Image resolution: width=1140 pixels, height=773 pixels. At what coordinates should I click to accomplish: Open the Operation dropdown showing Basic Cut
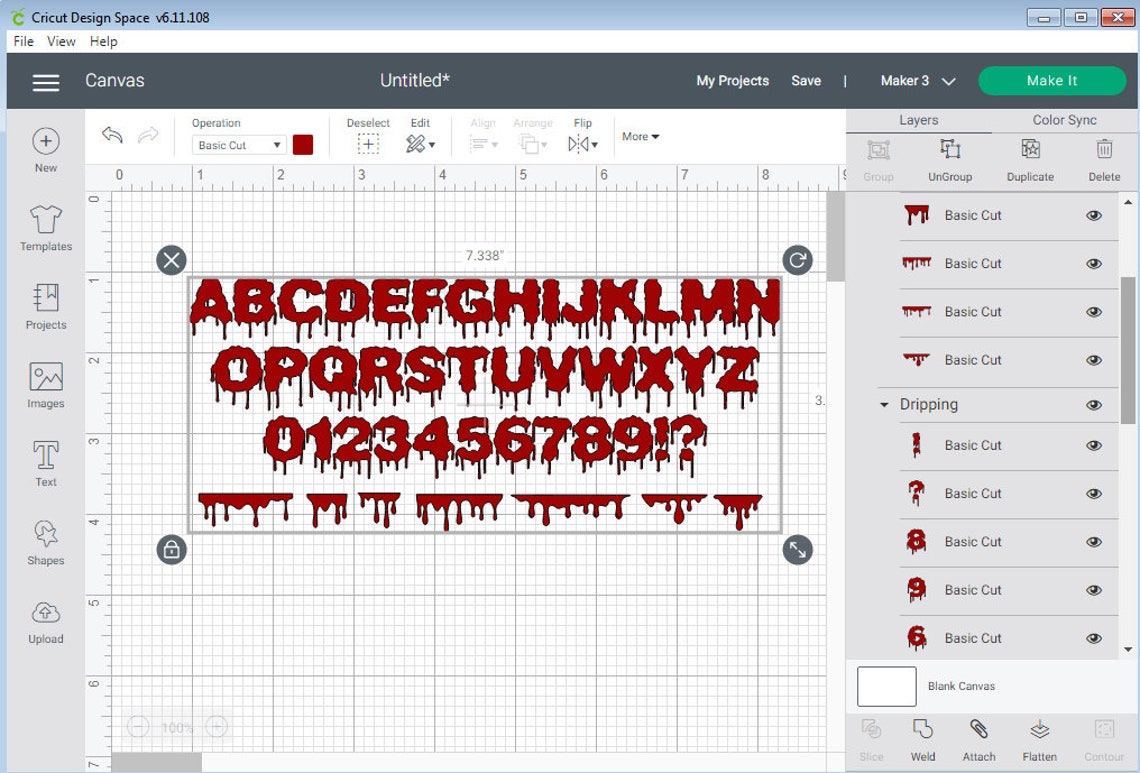(237, 145)
